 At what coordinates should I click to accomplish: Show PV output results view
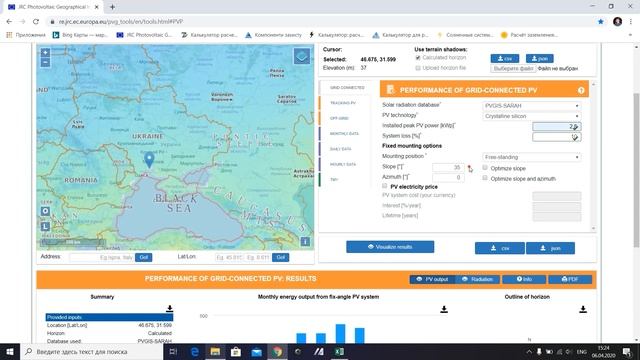pos(432,279)
